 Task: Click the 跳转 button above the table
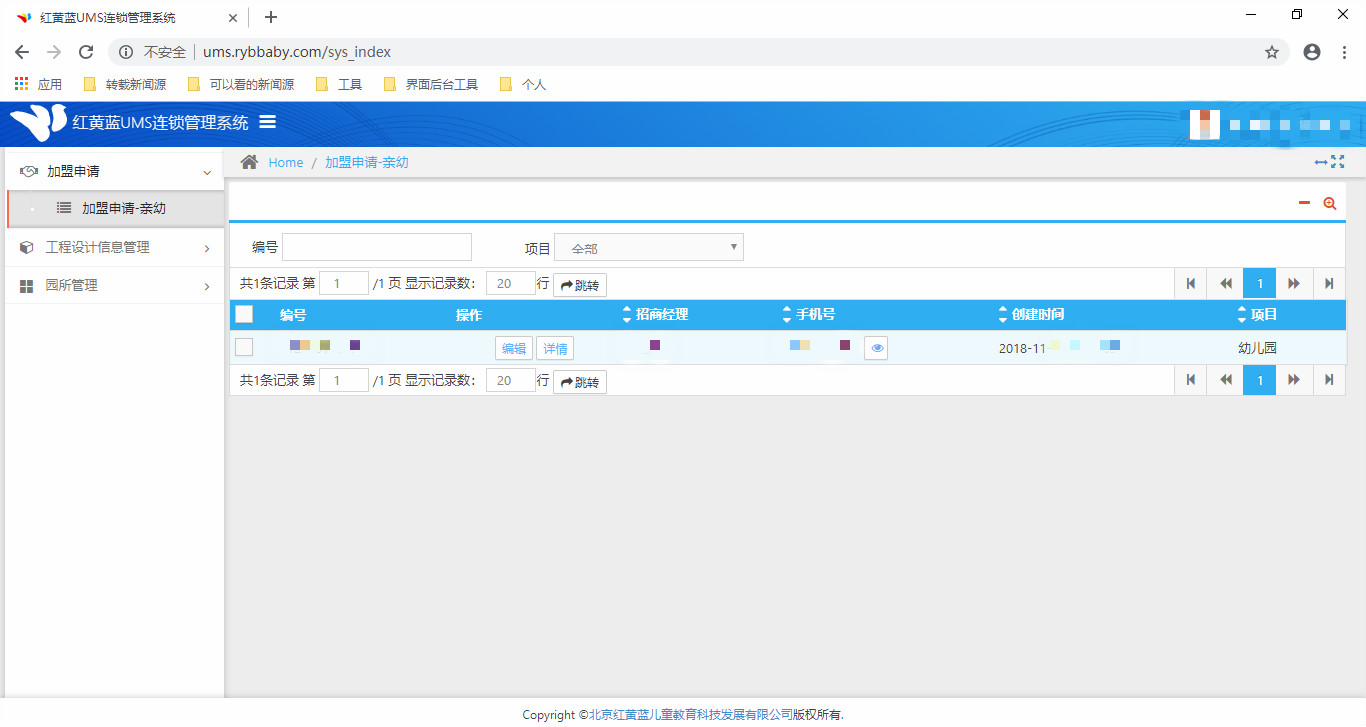pyautogui.click(x=580, y=285)
